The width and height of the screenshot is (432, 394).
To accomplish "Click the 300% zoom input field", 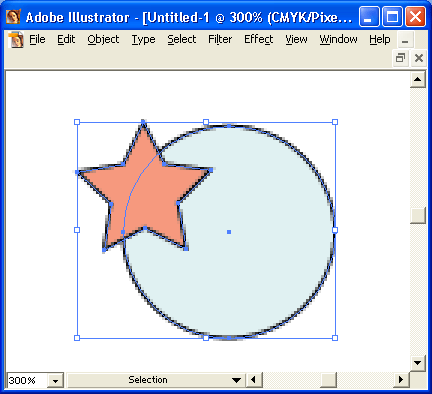I will (27, 380).
